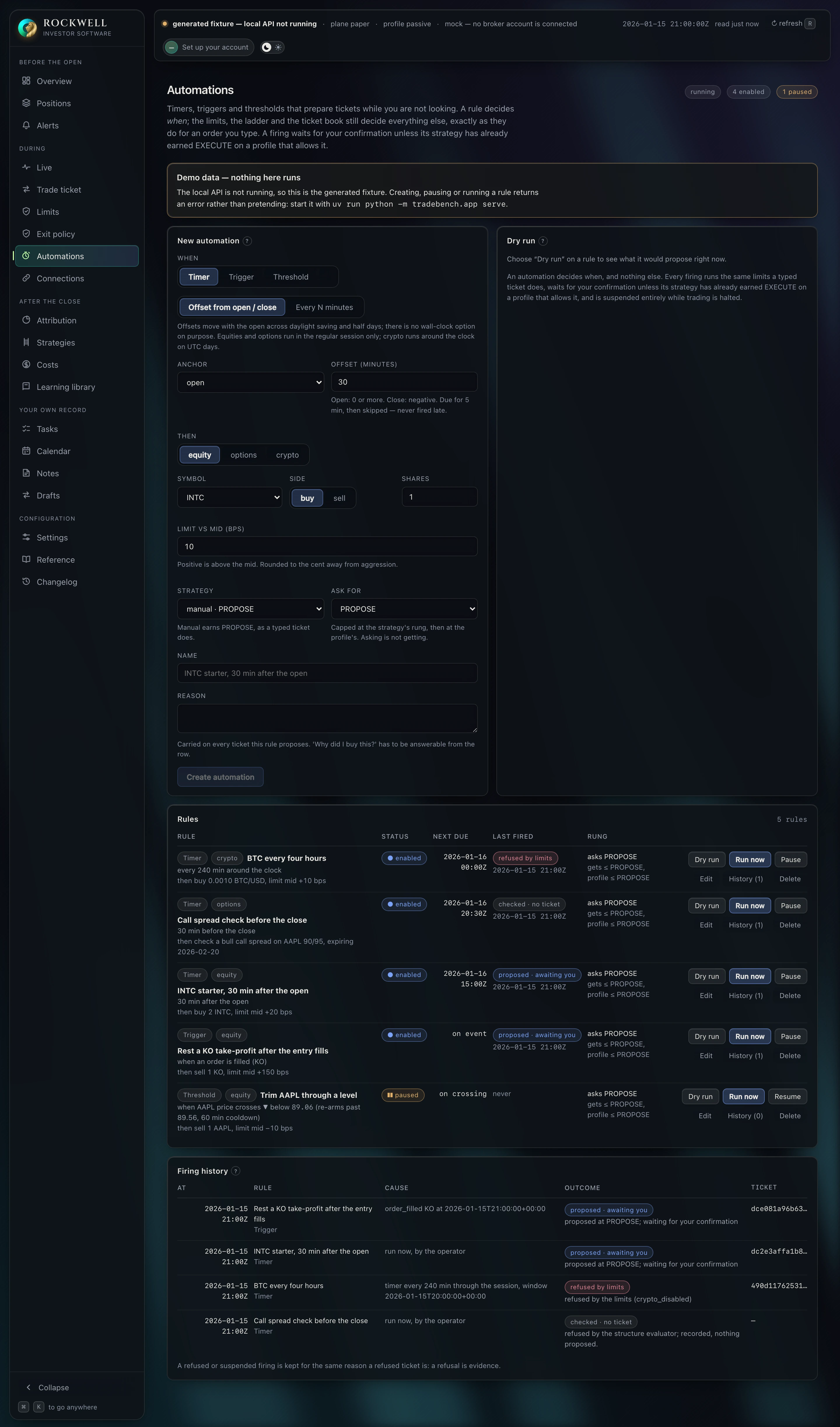Open the Anchor dropdown showing open

(x=251, y=383)
